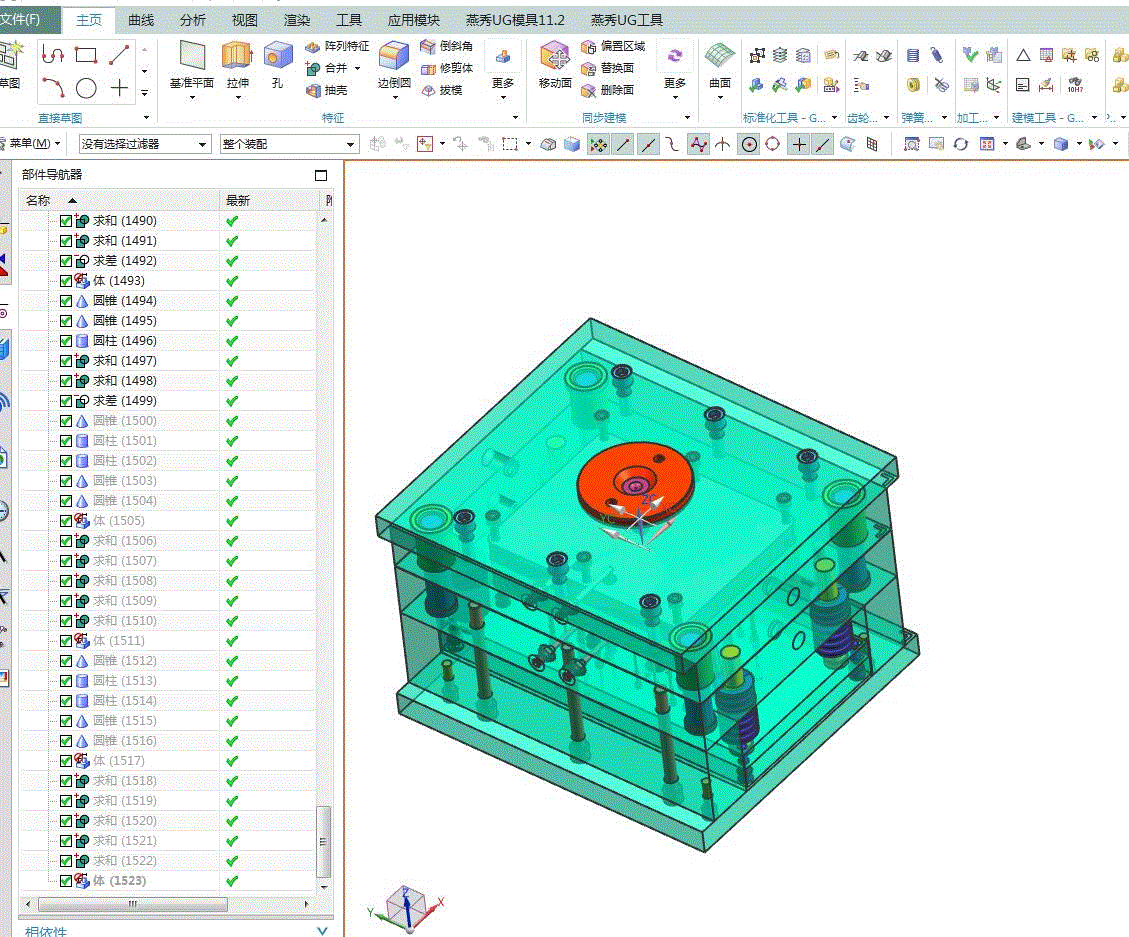Select the rectangle sketch tool
1129x937 pixels.
pos(86,55)
